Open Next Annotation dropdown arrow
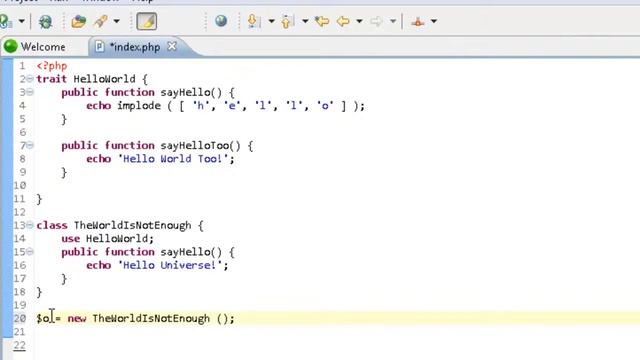This screenshot has height=360, width=640. pos(271,21)
